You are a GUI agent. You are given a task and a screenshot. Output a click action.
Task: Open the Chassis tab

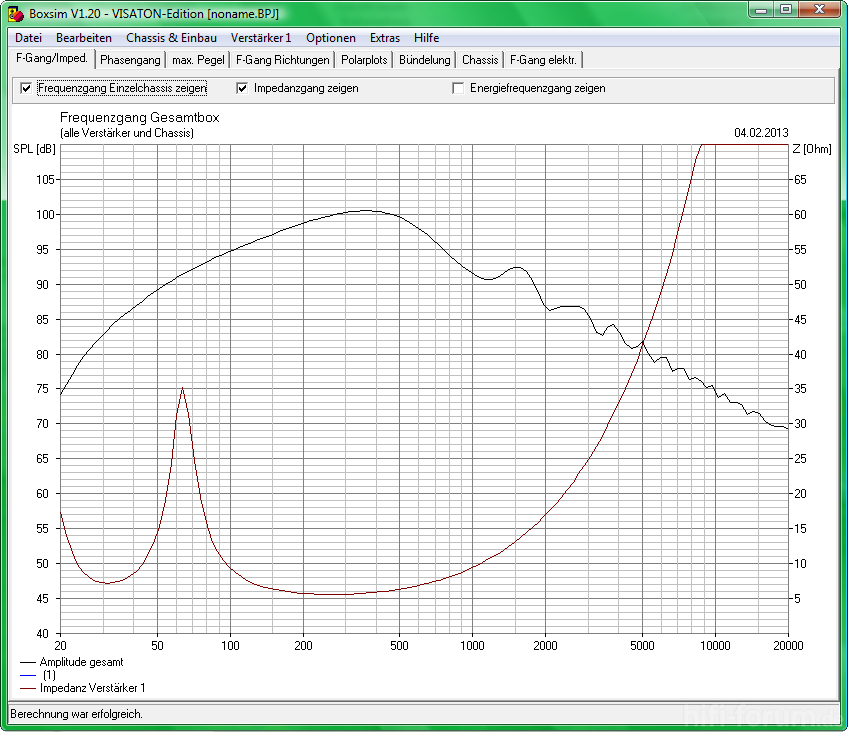pyautogui.click(x=480, y=60)
